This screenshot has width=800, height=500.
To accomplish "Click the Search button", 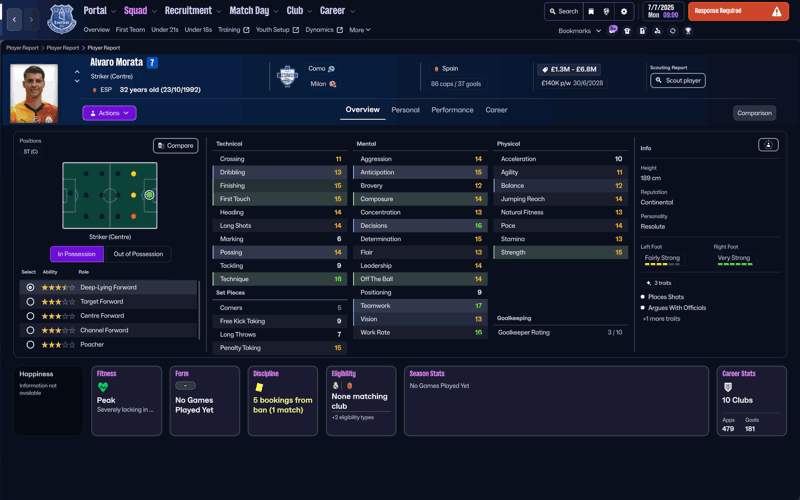I will point(563,11).
